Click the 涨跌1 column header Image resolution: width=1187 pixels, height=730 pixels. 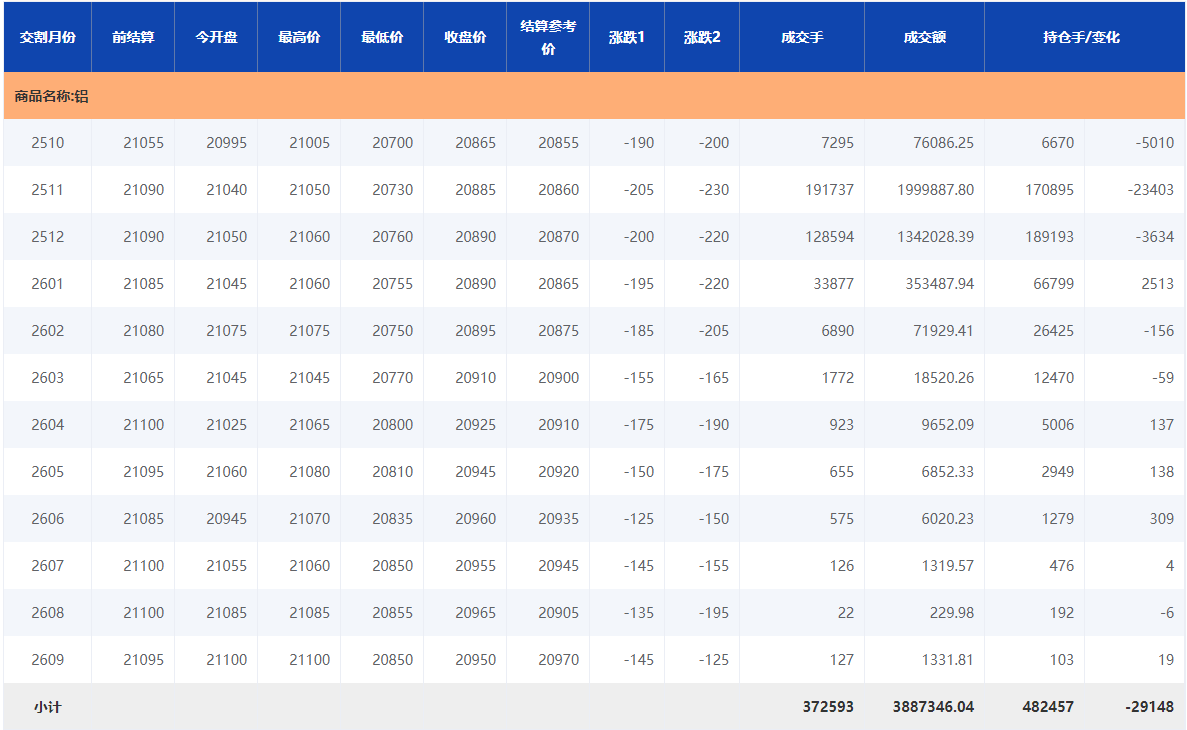(627, 37)
